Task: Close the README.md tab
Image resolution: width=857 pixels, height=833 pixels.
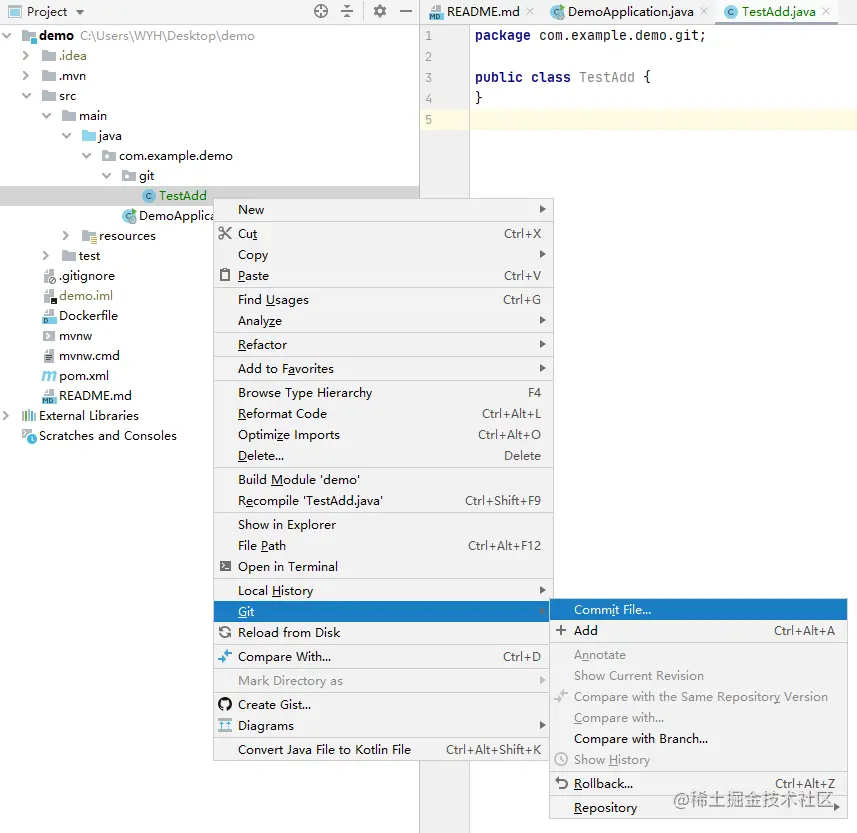Action: (x=530, y=11)
